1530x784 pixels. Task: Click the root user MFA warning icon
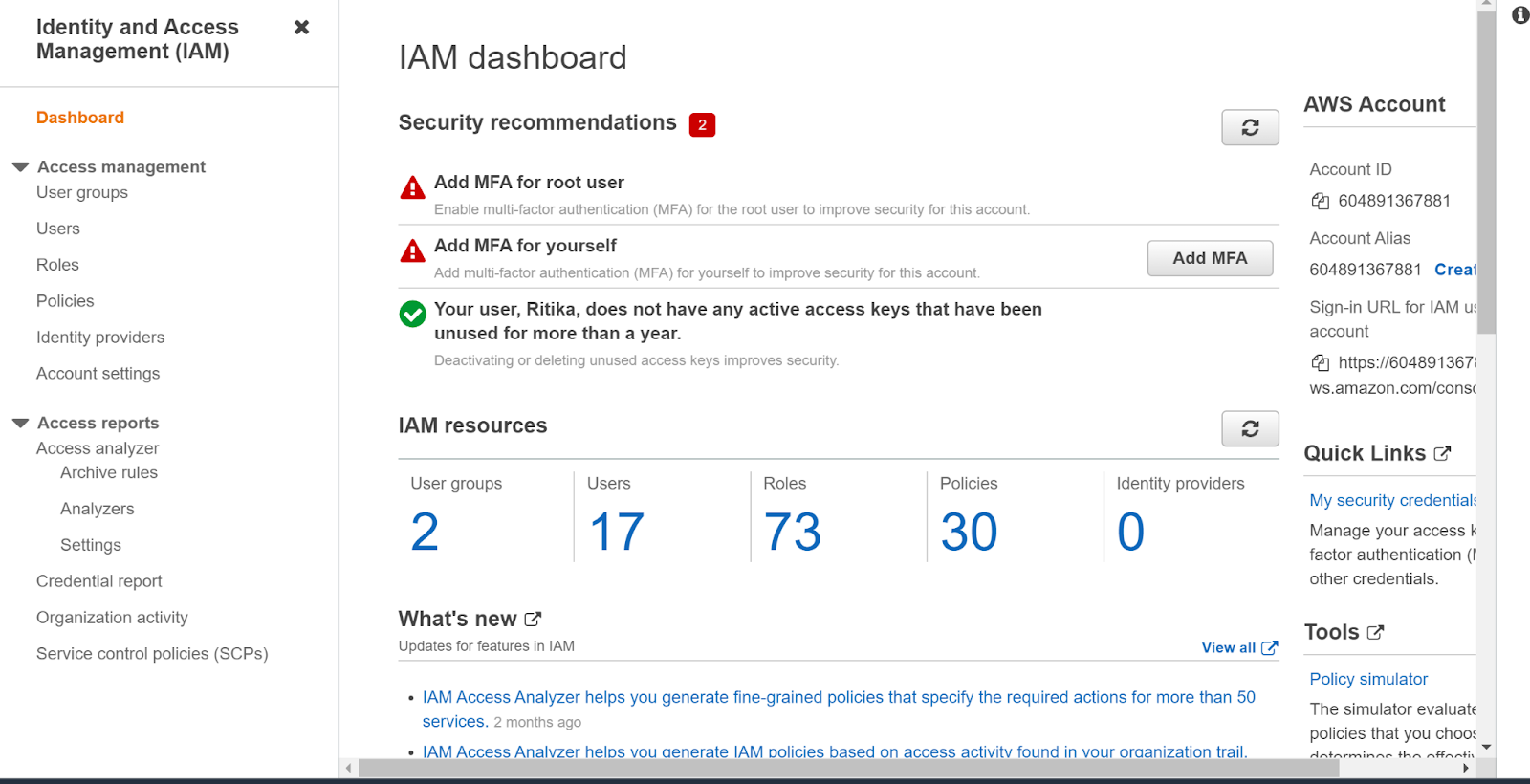pos(412,188)
